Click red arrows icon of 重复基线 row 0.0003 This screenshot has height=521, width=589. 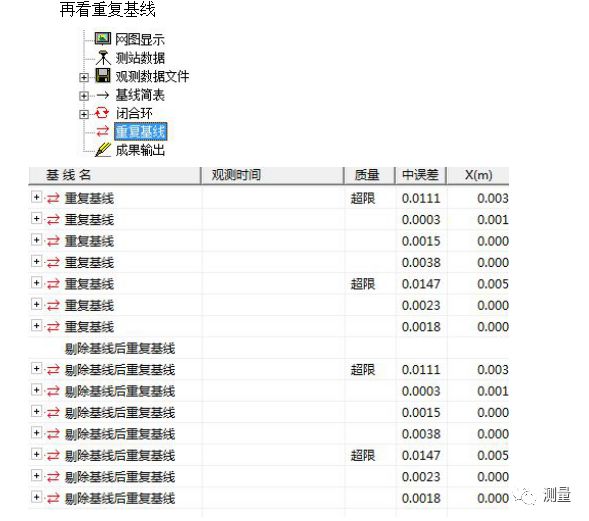[53, 219]
